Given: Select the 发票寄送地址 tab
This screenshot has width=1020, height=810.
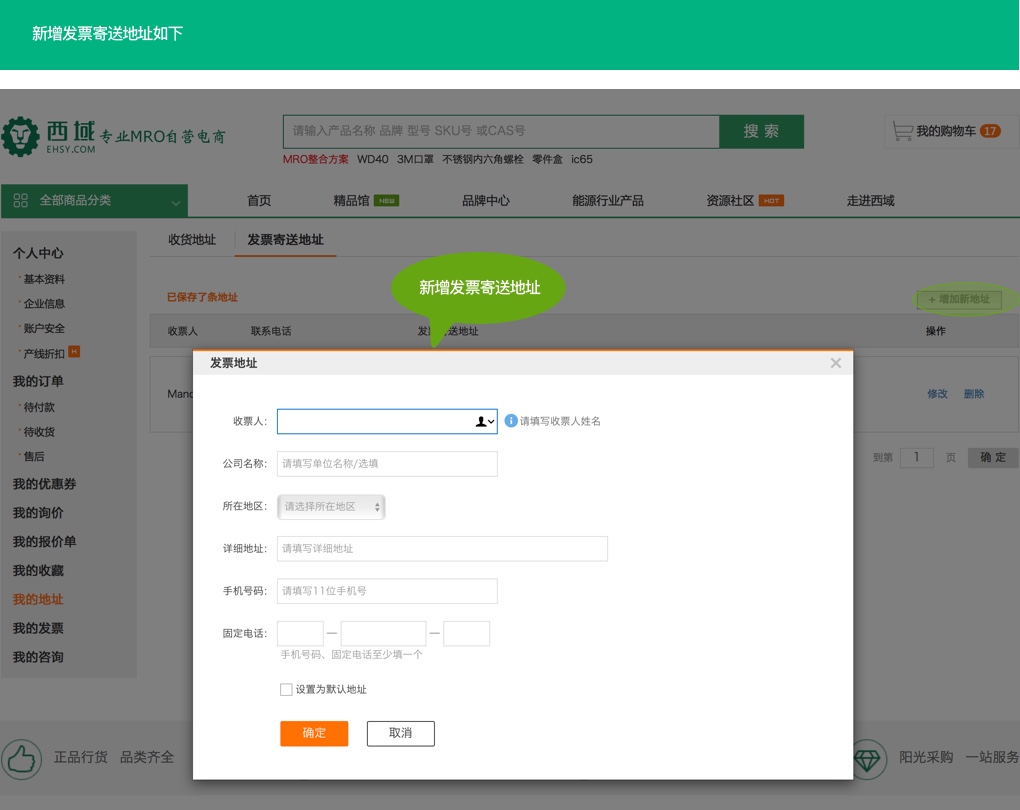Looking at the screenshot, I should [x=285, y=240].
